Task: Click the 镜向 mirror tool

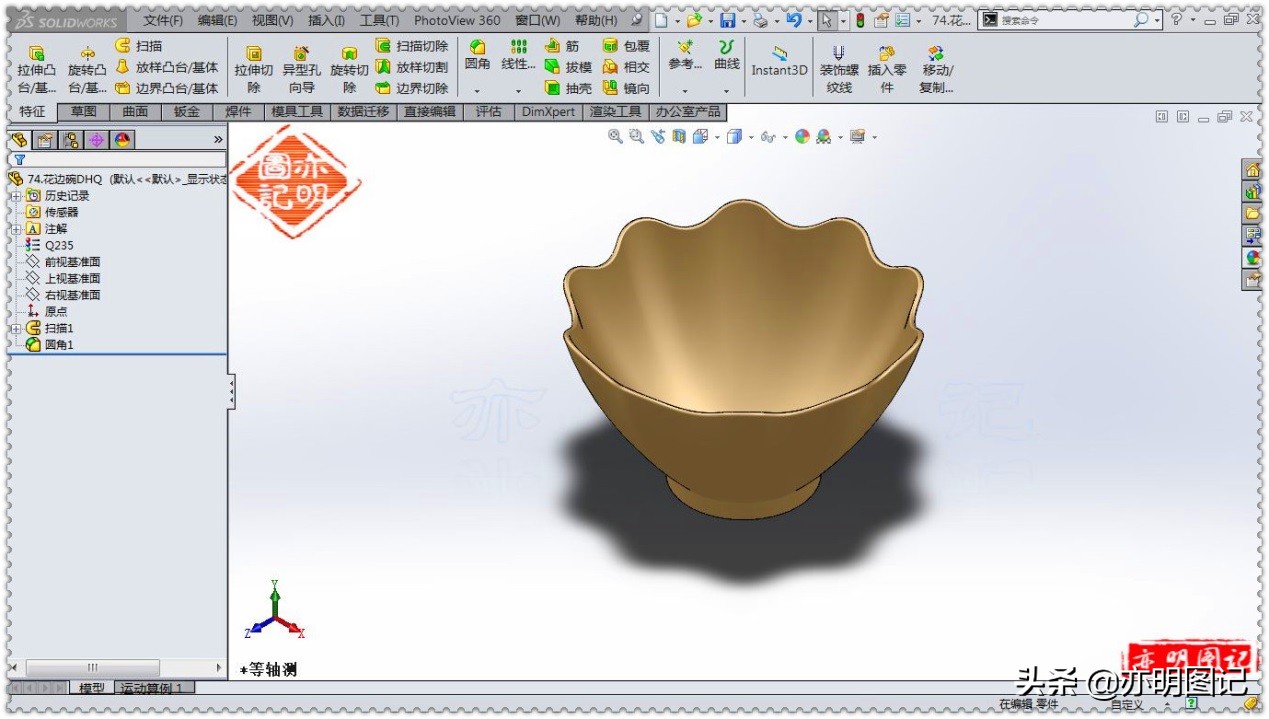Action: 626,88
